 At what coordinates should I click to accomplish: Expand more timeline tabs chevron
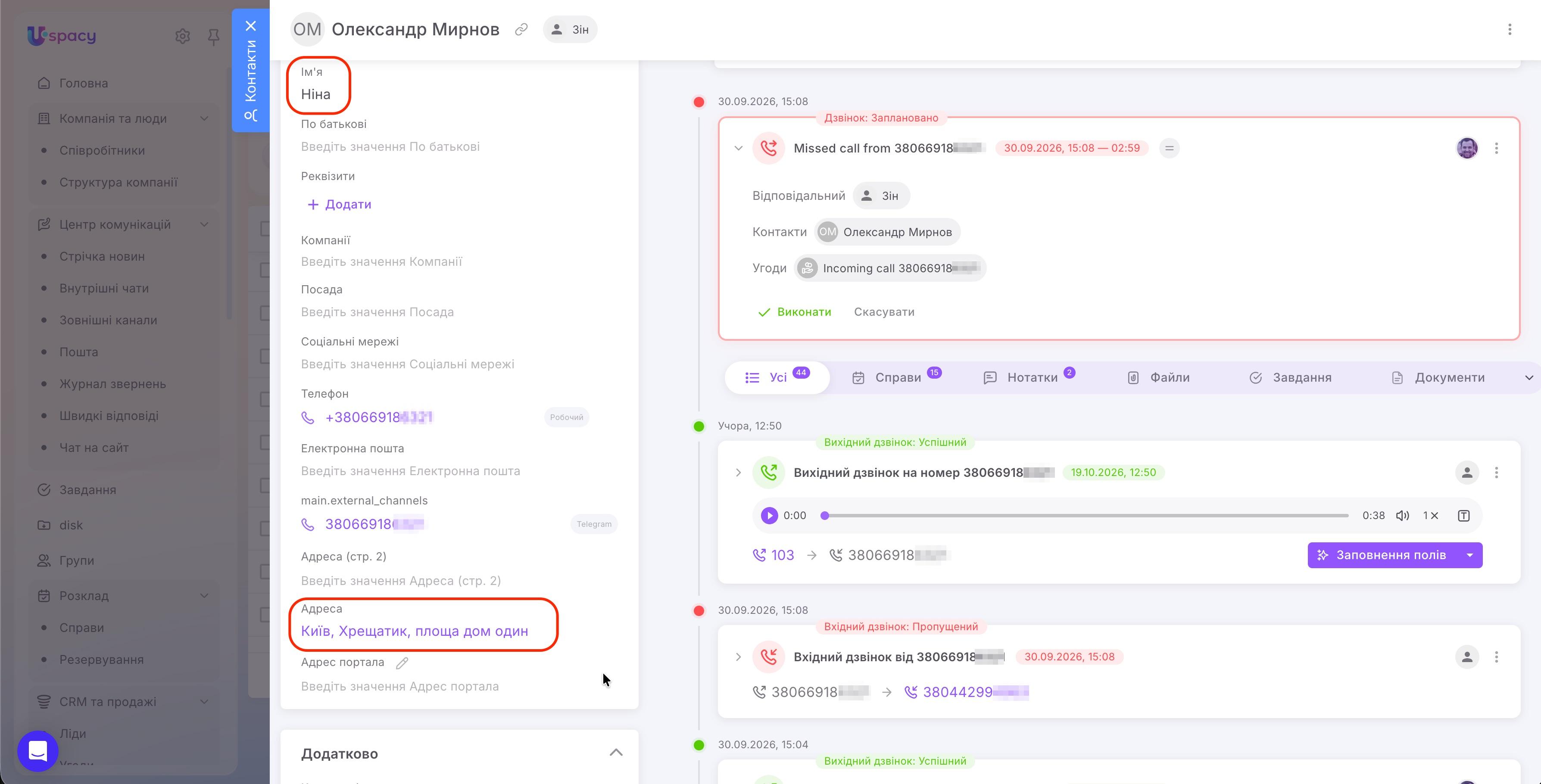click(x=1529, y=377)
